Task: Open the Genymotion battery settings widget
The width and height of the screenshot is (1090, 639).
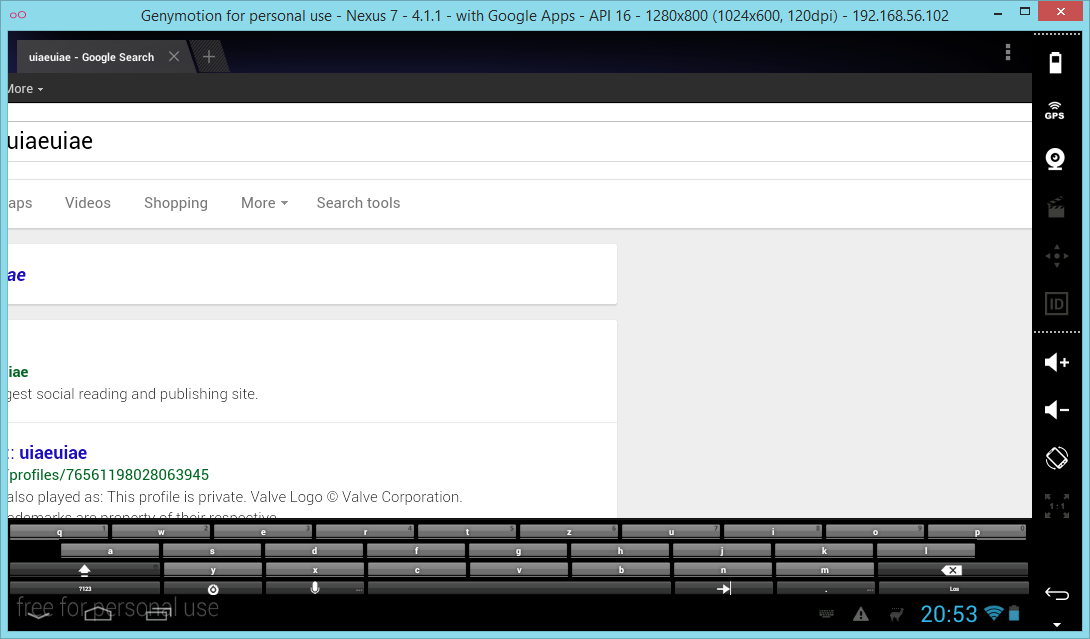Action: (1055, 63)
